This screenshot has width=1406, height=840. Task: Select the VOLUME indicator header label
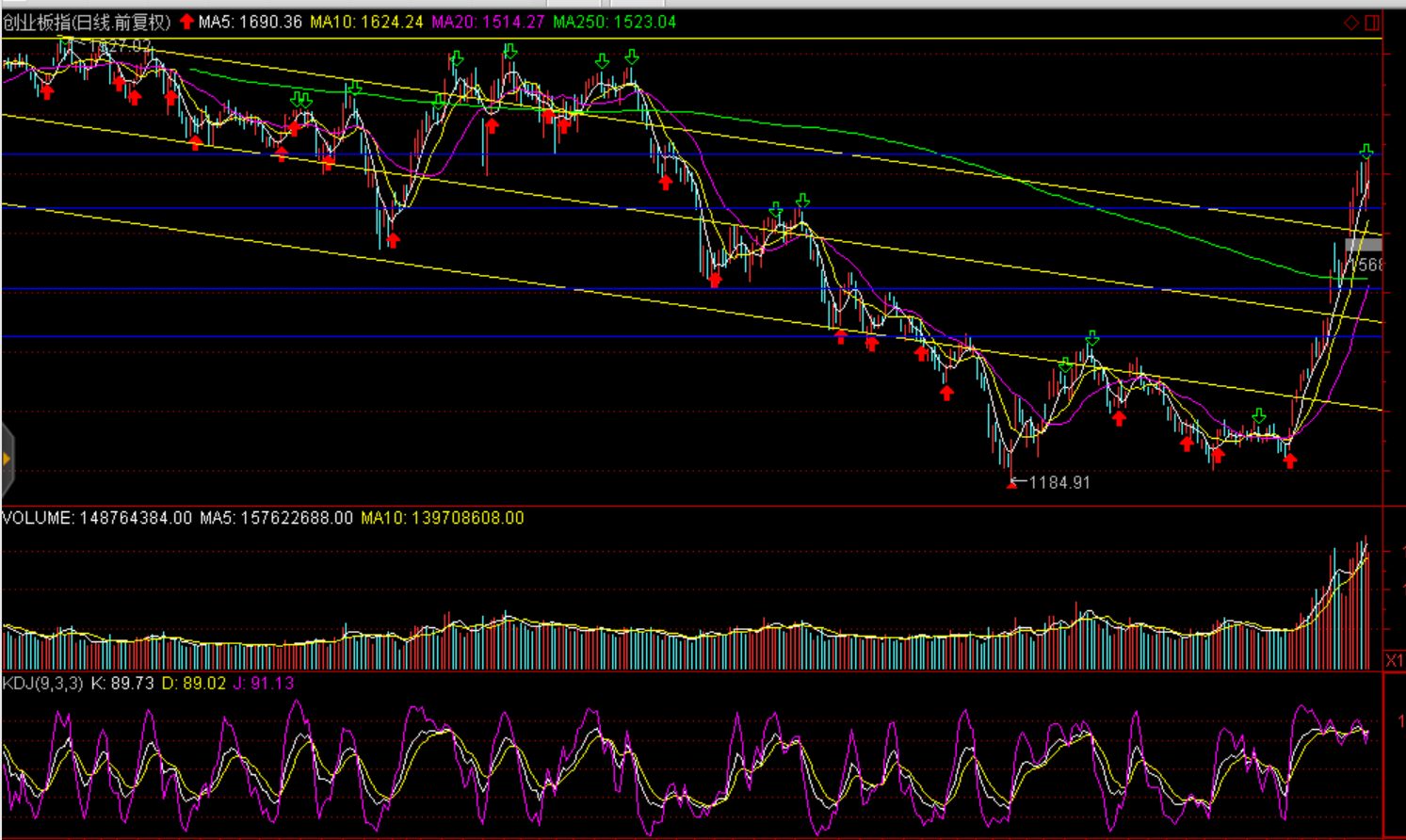(97, 518)
